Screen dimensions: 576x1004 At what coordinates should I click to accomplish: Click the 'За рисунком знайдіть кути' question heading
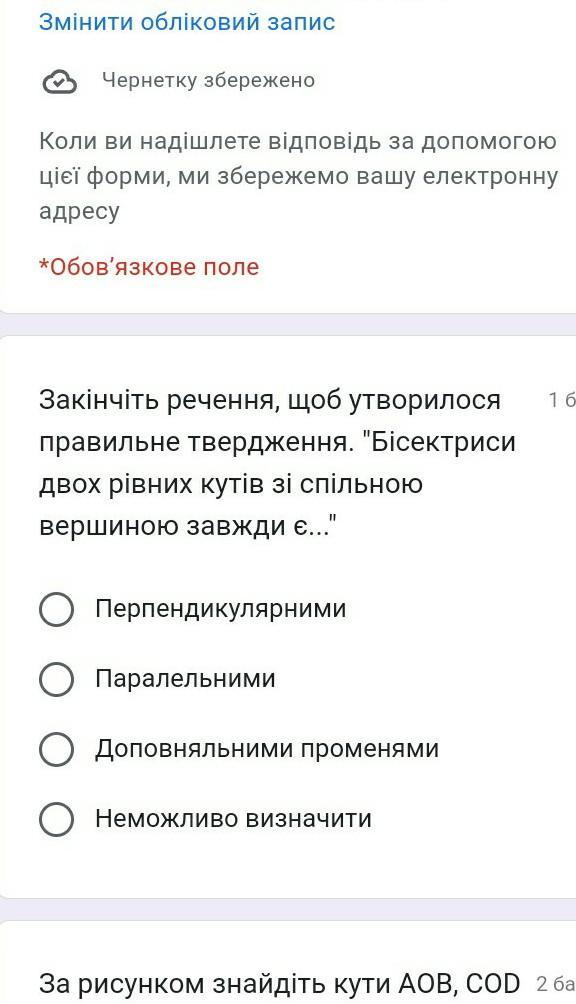(x=280, y=984)
